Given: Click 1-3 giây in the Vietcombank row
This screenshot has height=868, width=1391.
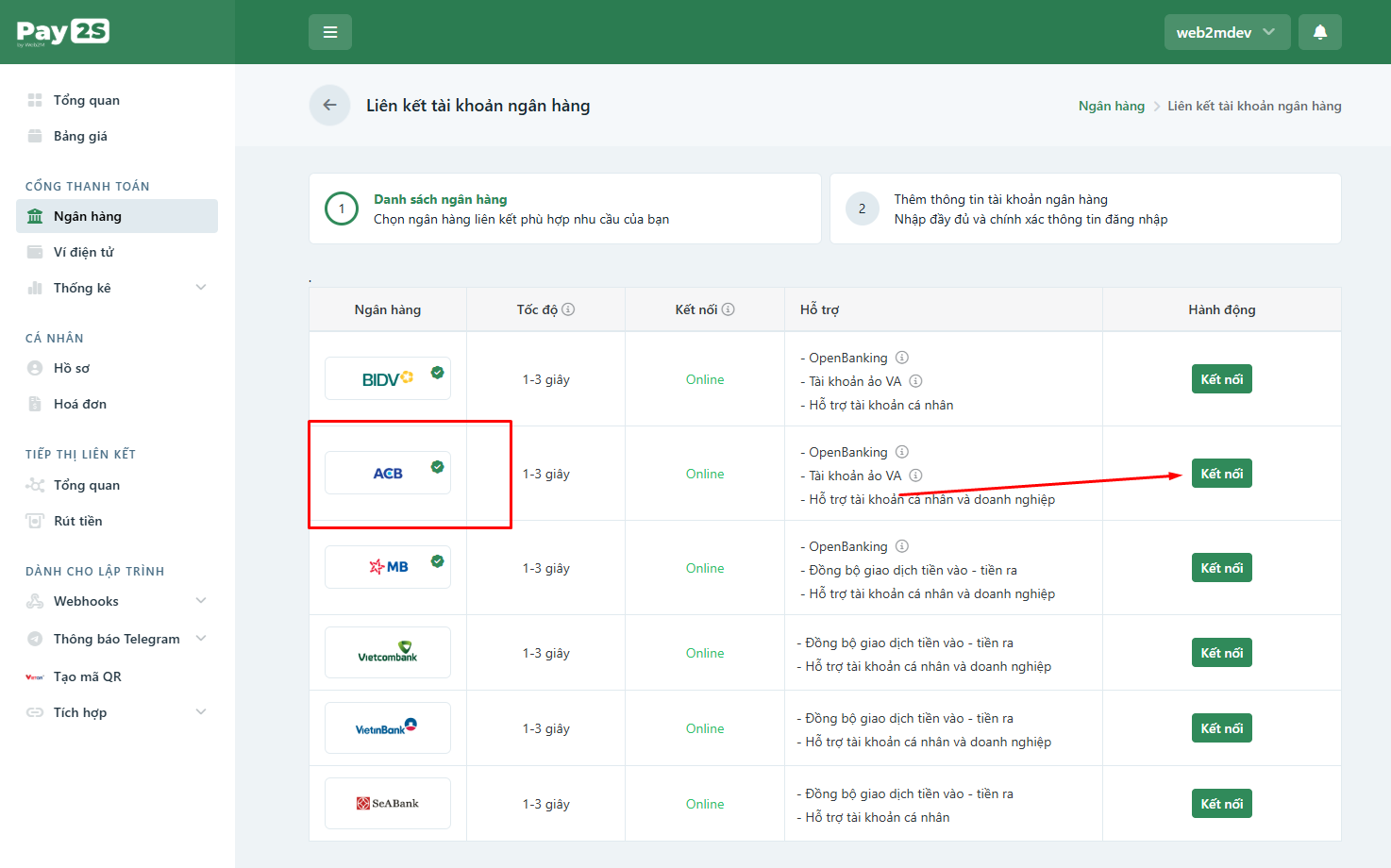Looking at the screenshot, I should (x=546, y=653).
